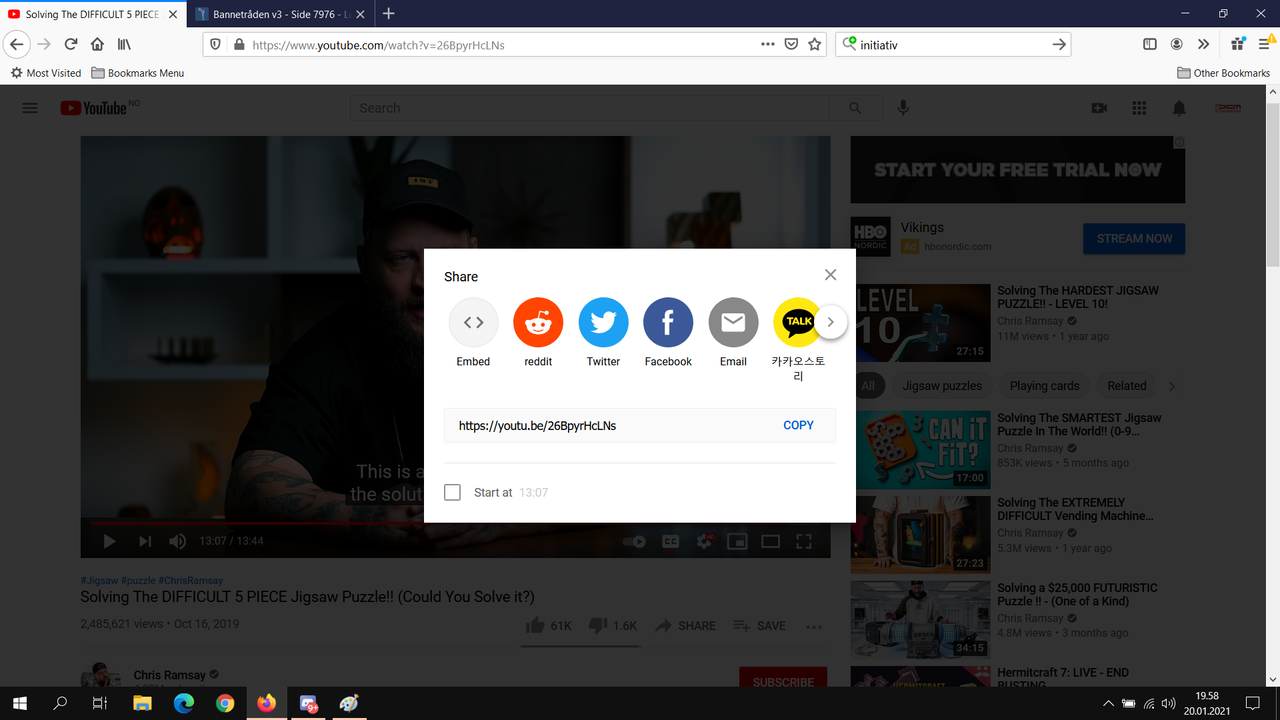Select the All filter chip
1280x720 pixels.
tap(868, 386)
